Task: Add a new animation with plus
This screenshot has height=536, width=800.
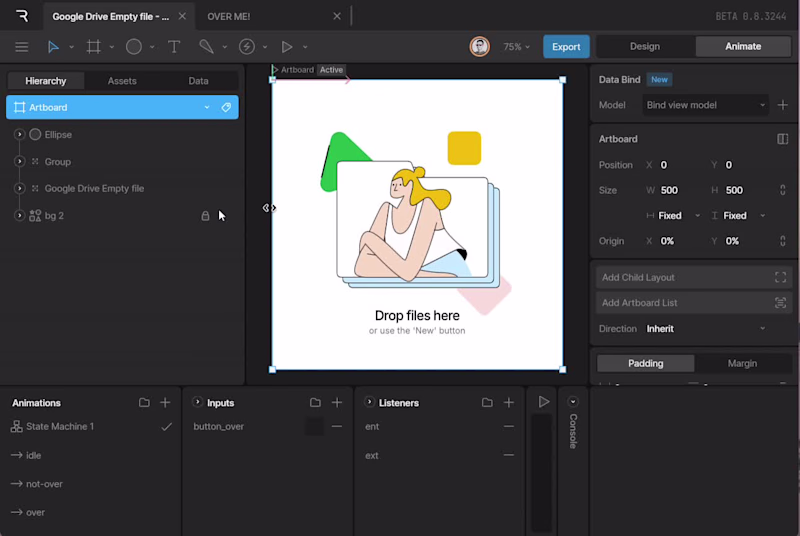Action: click(165, 402)
